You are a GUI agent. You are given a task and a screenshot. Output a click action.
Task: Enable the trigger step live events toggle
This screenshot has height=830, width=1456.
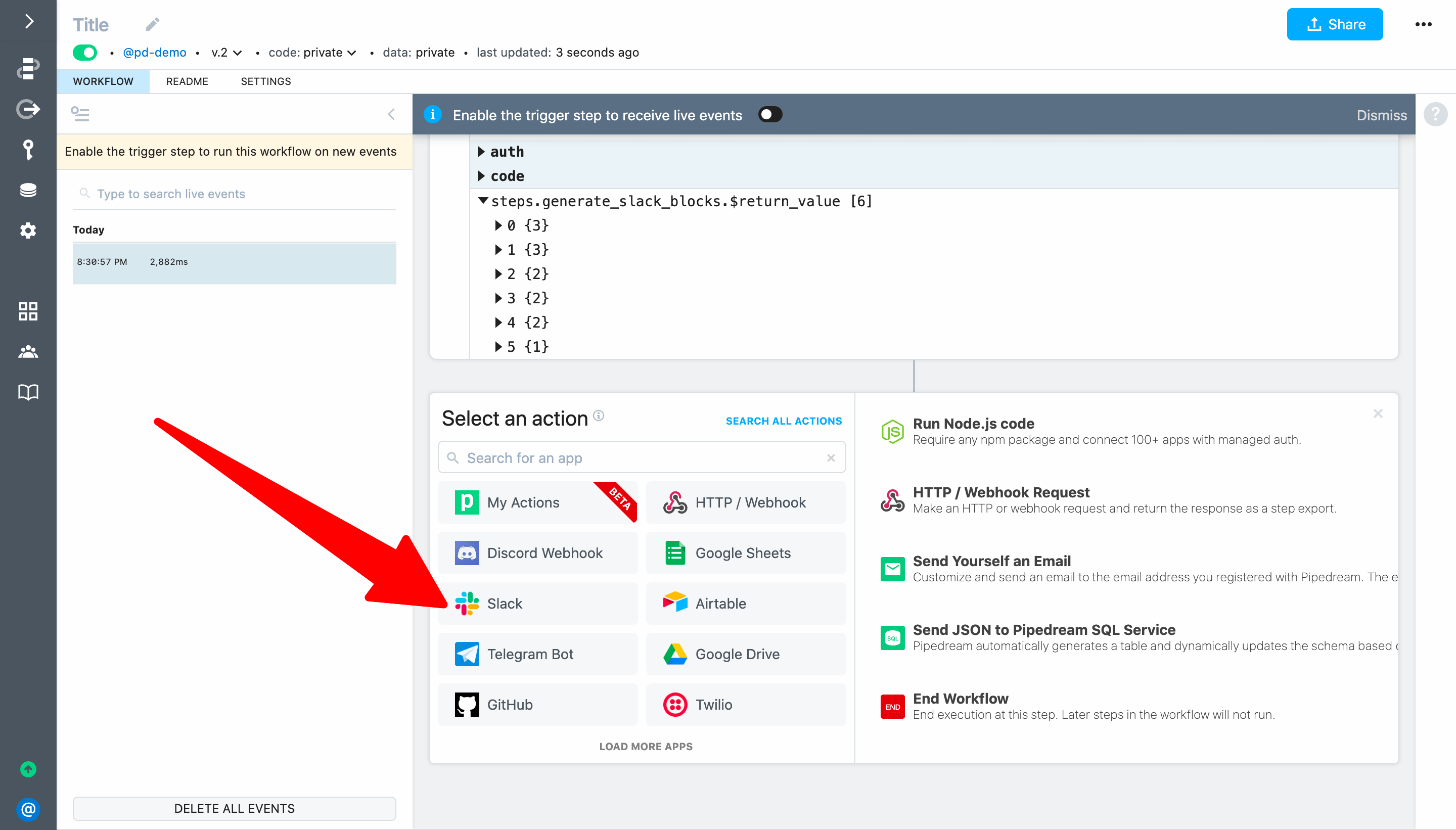(770, 115)
